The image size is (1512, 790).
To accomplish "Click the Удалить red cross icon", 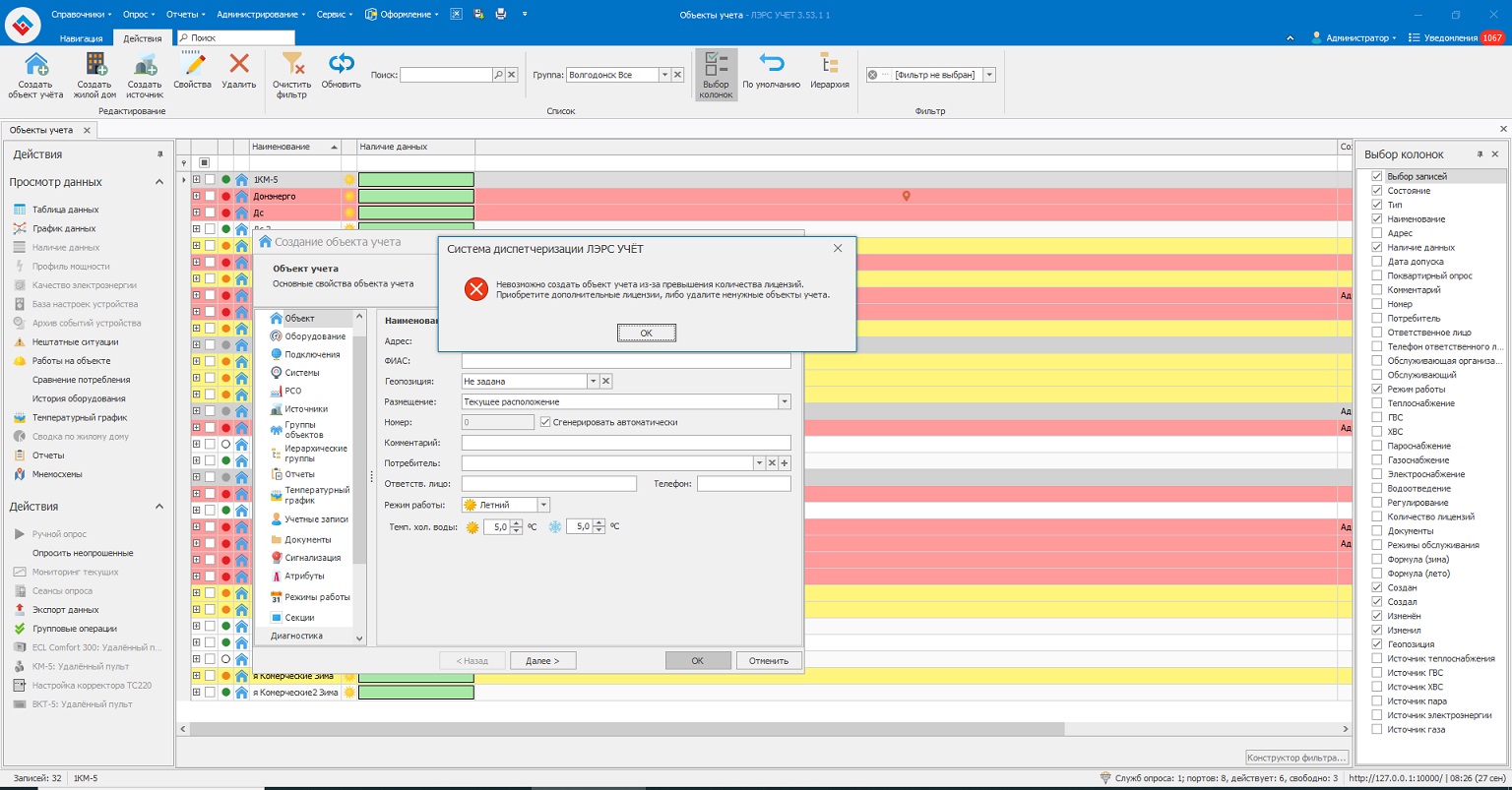I will pyautogui.click(x=239, y=64).
